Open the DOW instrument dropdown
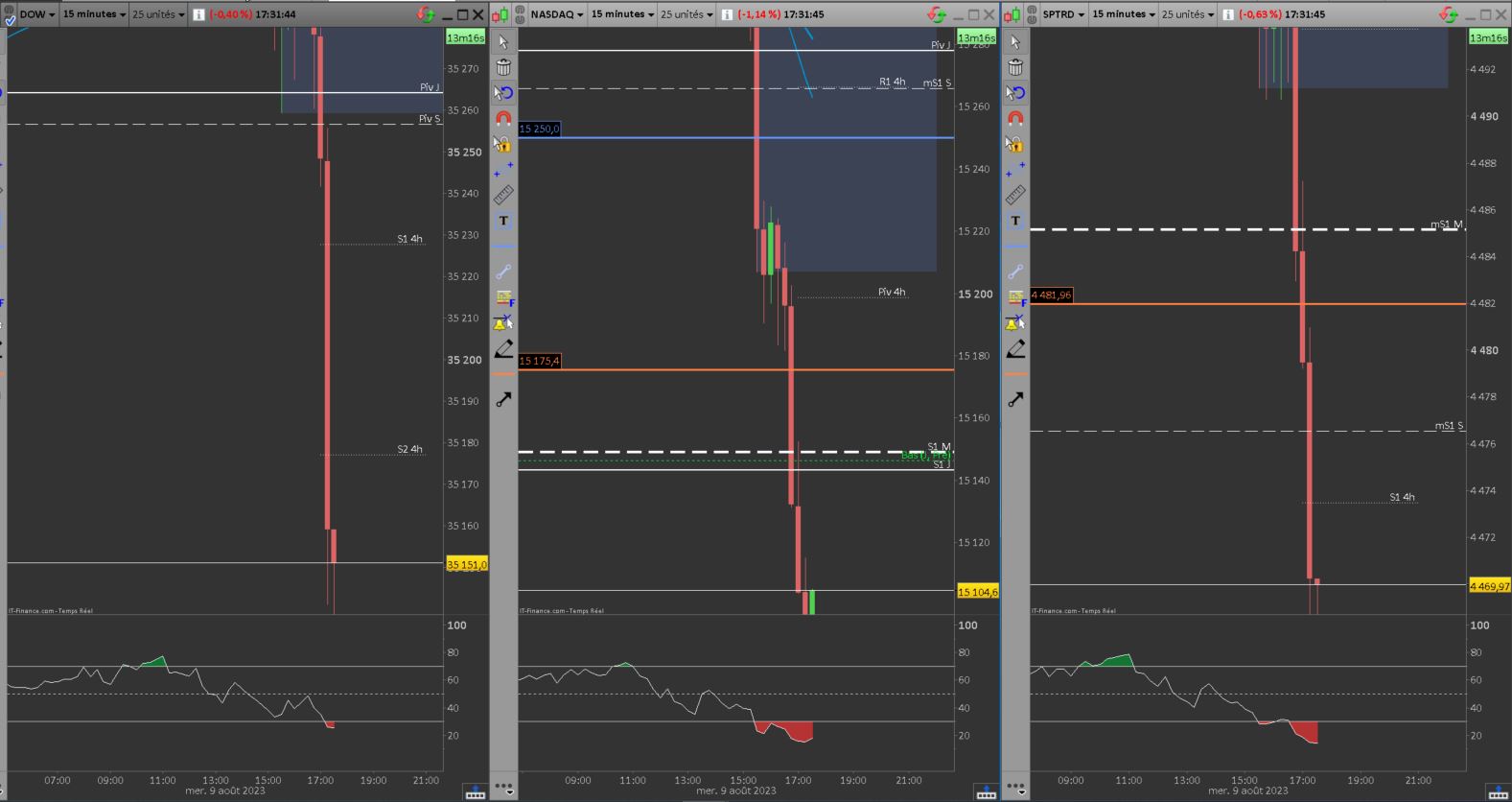1512x802 pixels. [x=37, y=14]
